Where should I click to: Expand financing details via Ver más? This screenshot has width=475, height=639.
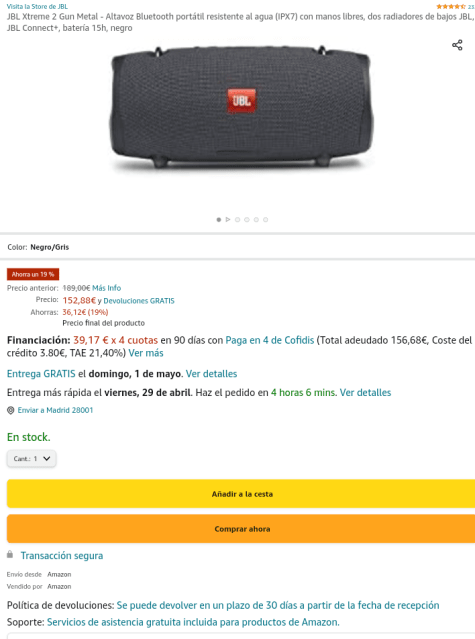click(x=146, y=353)
